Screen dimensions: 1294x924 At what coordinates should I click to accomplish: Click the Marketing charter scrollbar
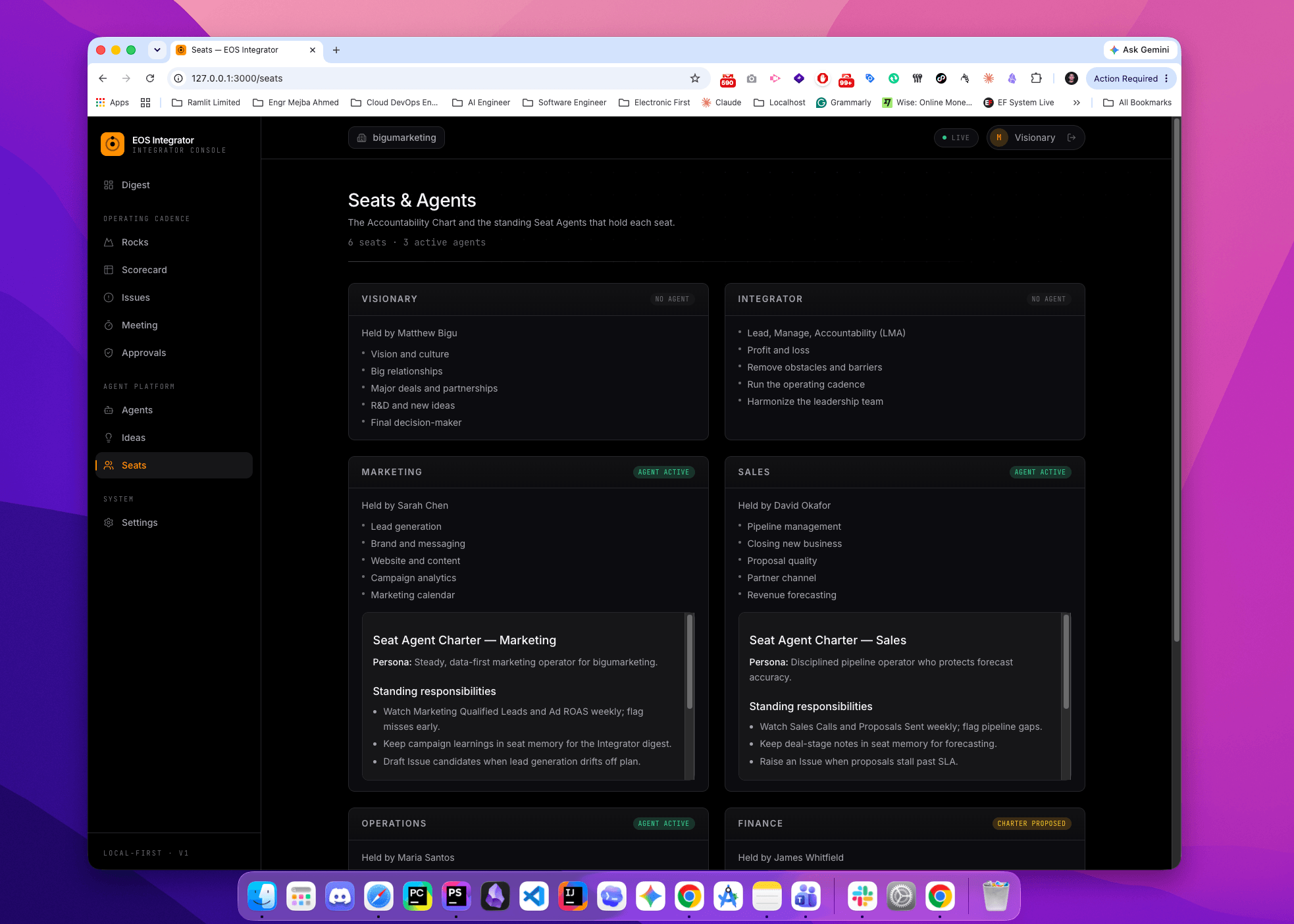pos(690,661)
